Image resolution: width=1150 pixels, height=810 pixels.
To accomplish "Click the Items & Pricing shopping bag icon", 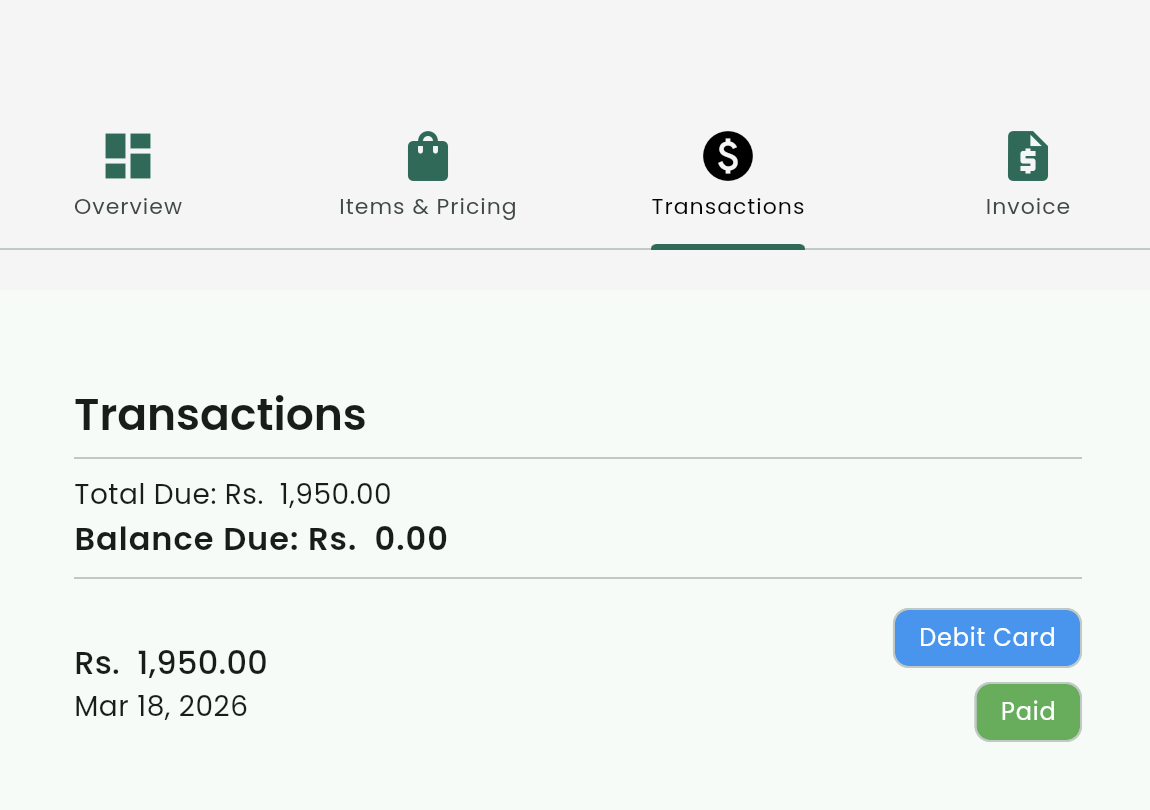I will tap(428, 157).
